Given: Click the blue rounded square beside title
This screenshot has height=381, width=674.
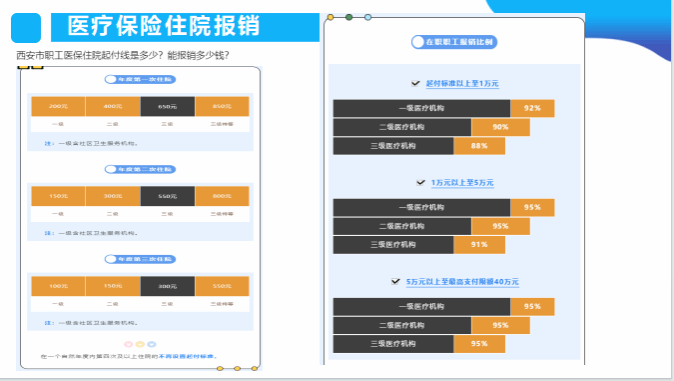Looking at the screenshot, I should pyautogui.click(x=26, y=28).
